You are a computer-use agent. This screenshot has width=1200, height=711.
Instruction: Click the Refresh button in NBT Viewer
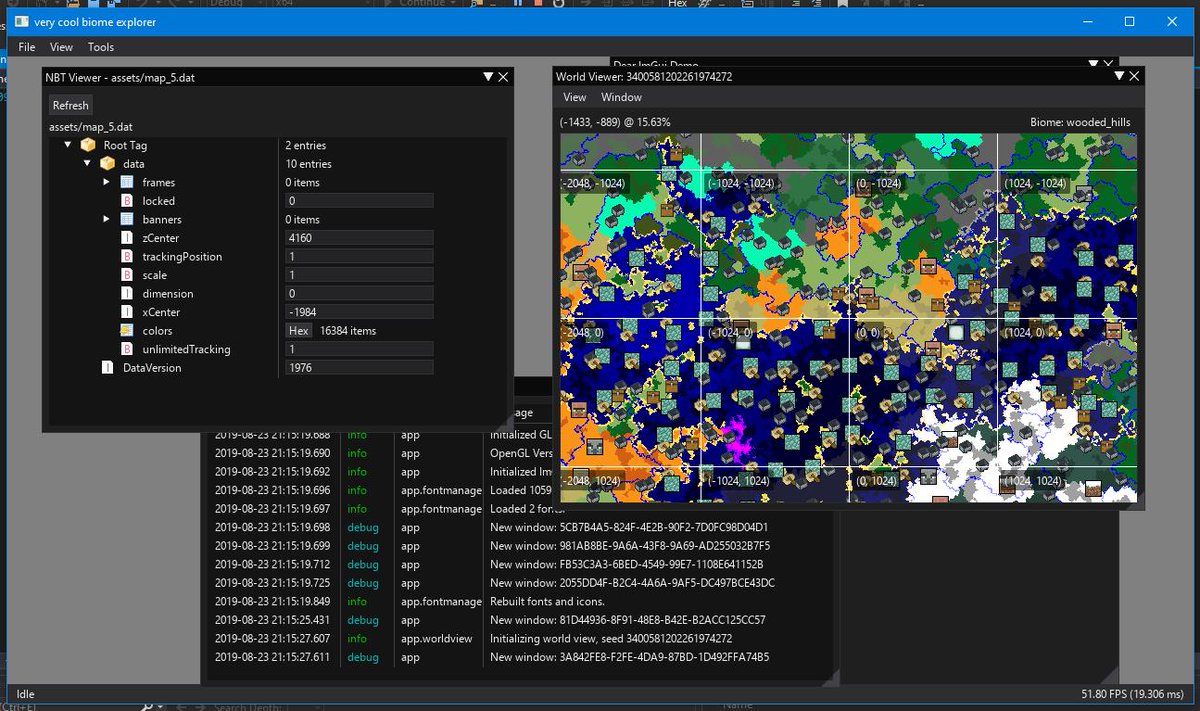71,105
